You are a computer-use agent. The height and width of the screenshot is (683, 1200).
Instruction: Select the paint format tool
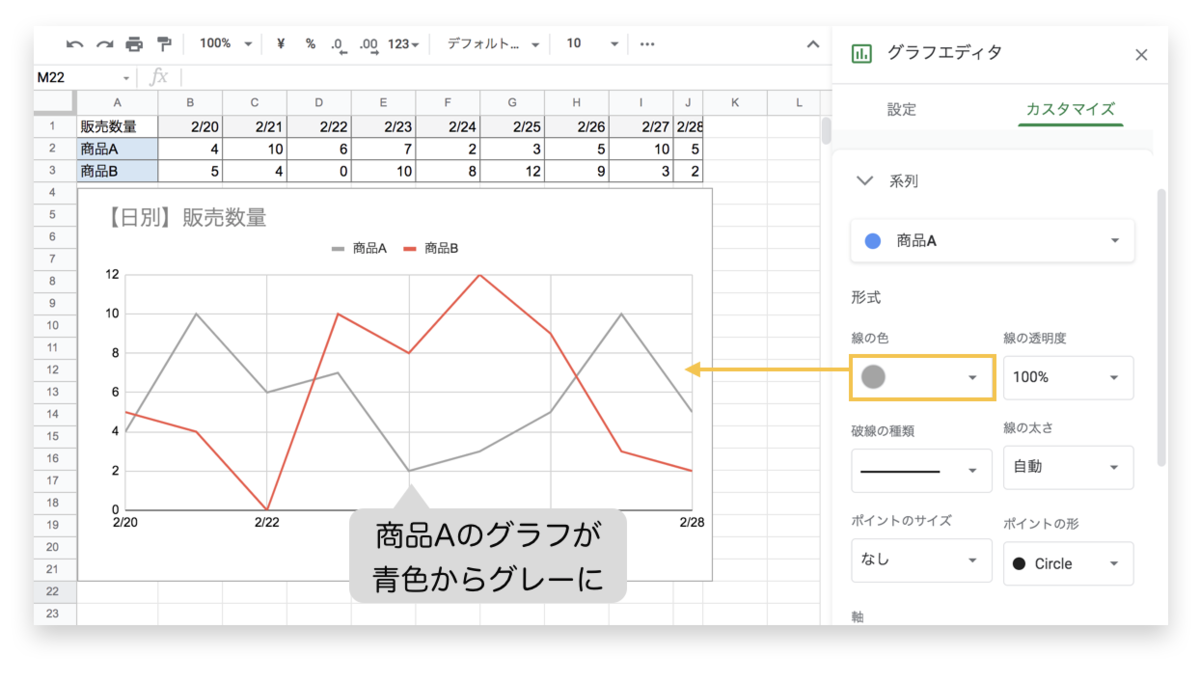164,44
